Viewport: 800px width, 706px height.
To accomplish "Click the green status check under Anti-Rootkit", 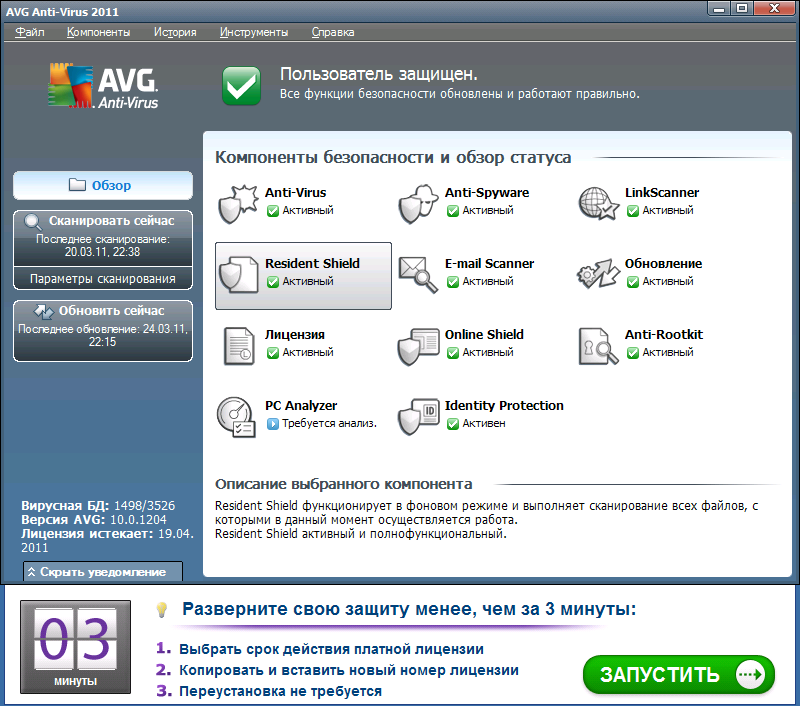I will point(633,352).
